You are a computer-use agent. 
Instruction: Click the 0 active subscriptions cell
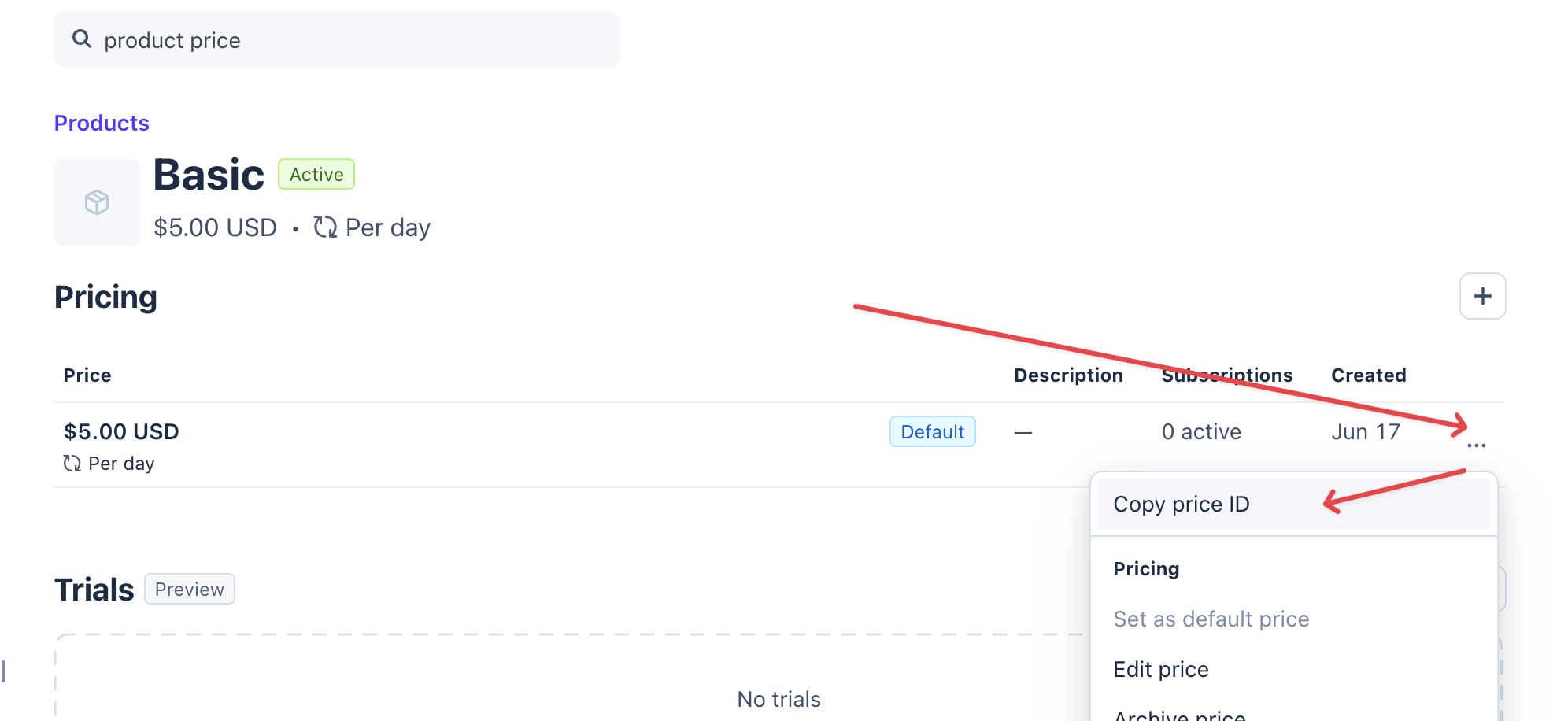coord(1201,431)
